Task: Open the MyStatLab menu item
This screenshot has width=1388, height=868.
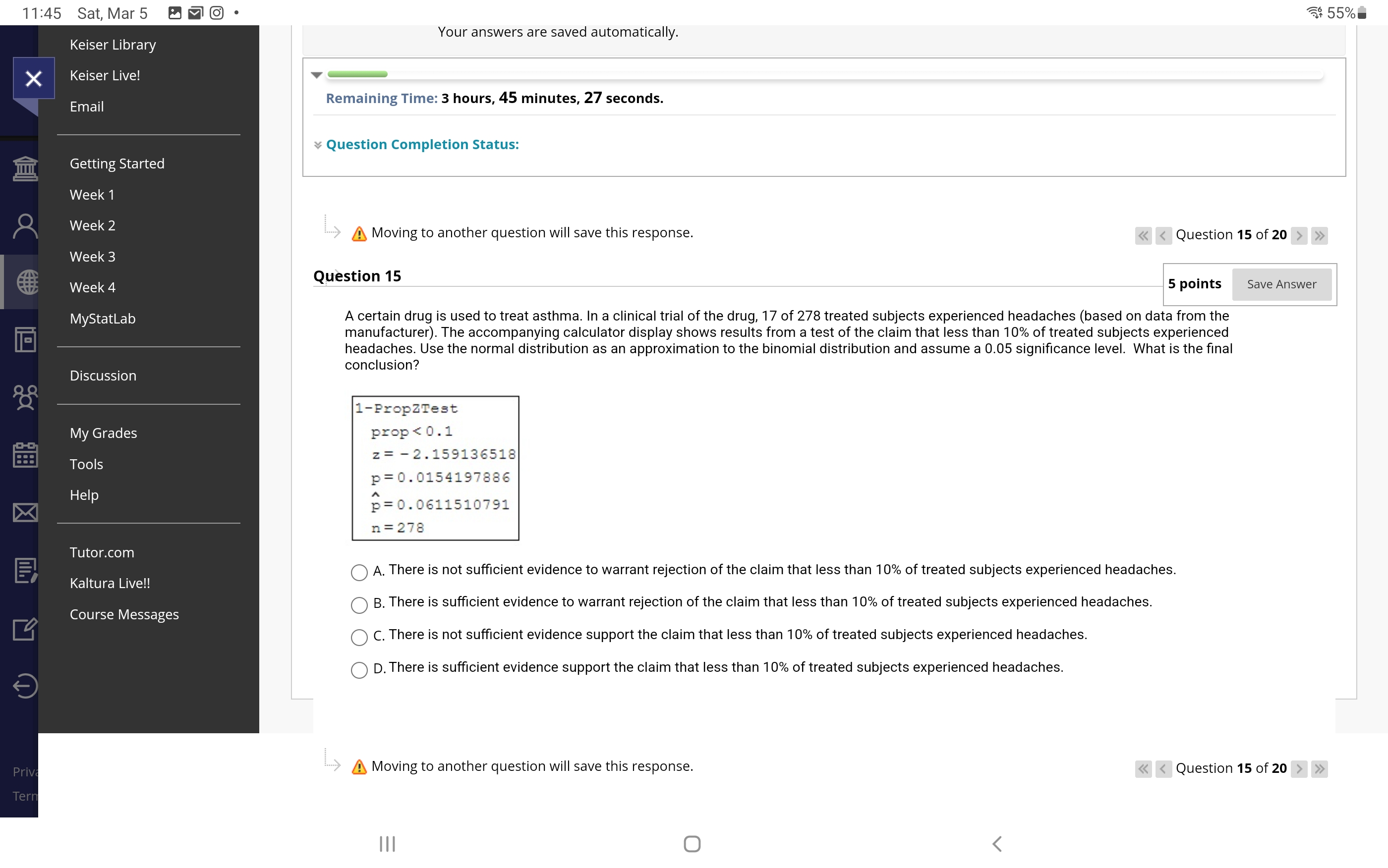Action: pos(103,319)
